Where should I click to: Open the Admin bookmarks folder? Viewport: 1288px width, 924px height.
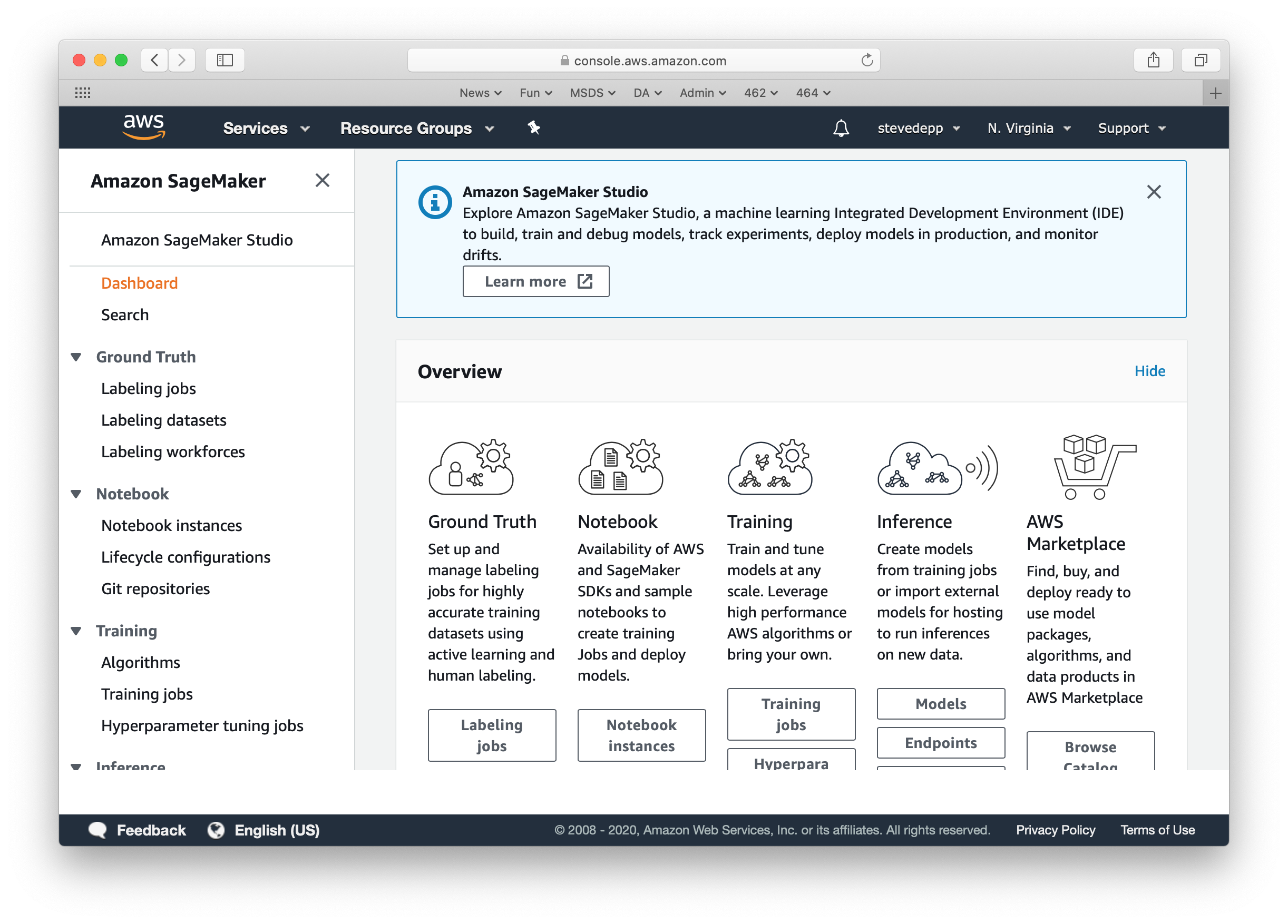click(x=702, y=93)
